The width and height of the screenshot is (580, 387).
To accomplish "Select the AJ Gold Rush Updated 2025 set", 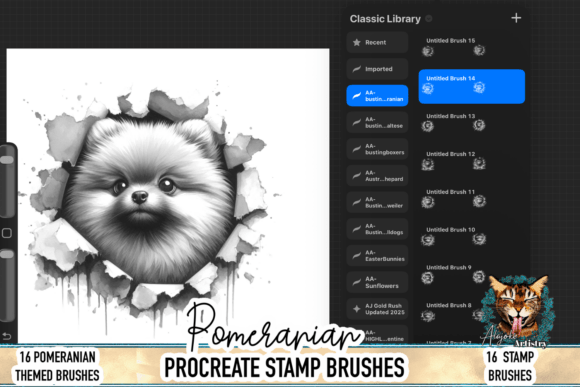I will pyautogui.click(x=377, y=309).
